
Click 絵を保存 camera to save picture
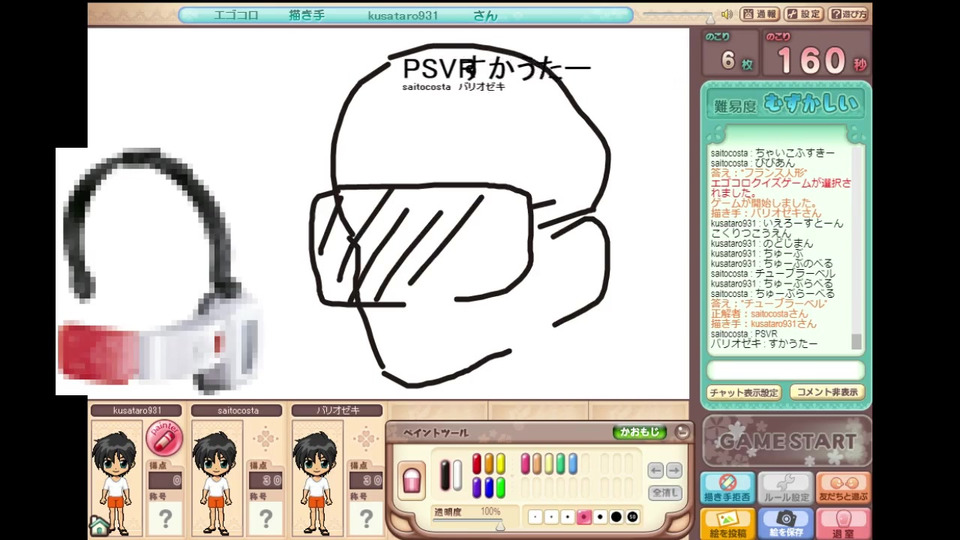[786, 524]
